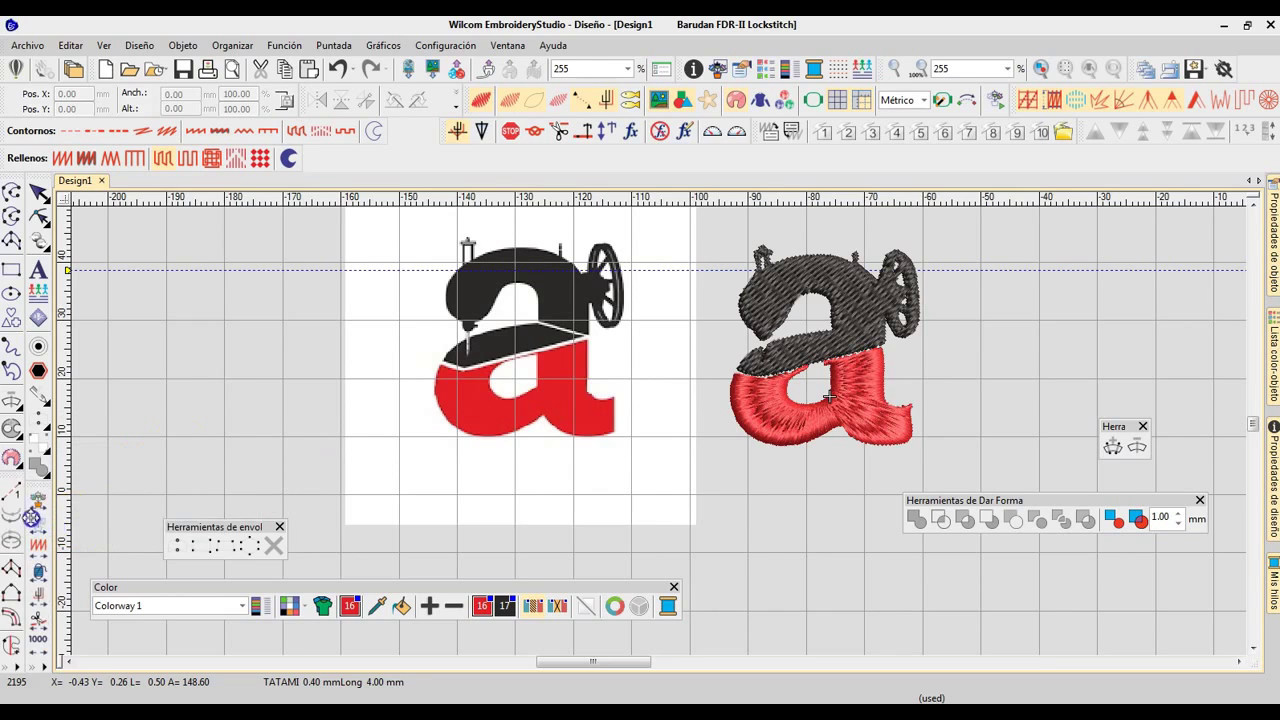Toggle the show hoop icon
1280x720 pixels.
813,100
